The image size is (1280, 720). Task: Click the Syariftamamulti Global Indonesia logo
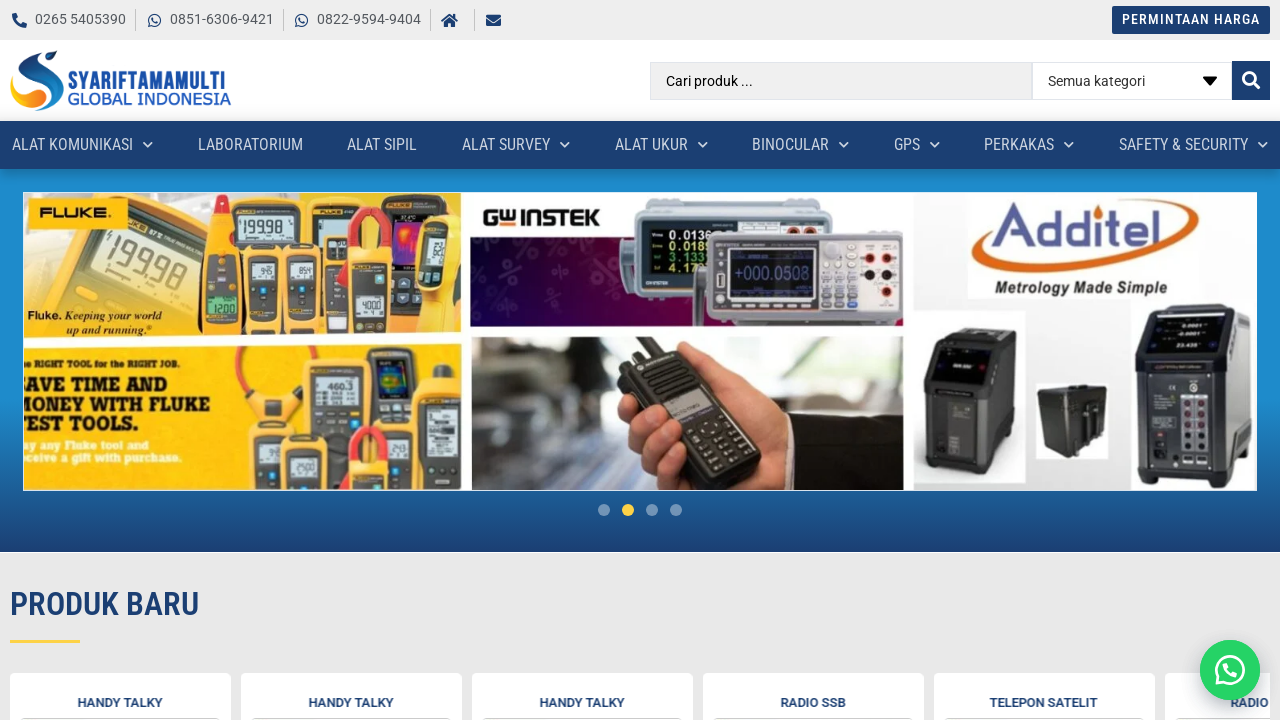point(121,80)
